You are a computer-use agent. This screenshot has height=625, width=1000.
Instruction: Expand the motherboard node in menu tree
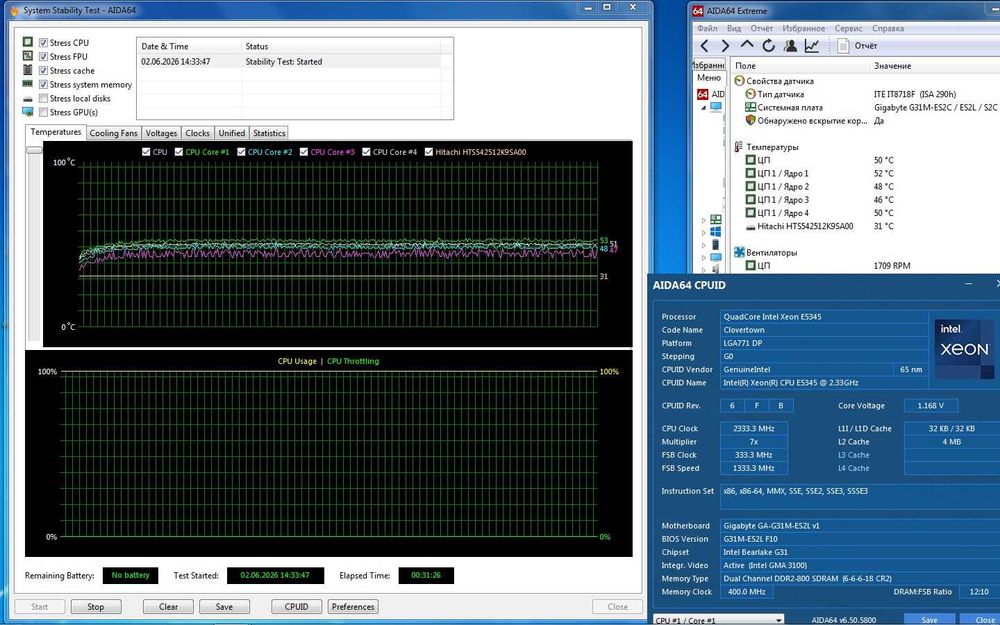703,220
